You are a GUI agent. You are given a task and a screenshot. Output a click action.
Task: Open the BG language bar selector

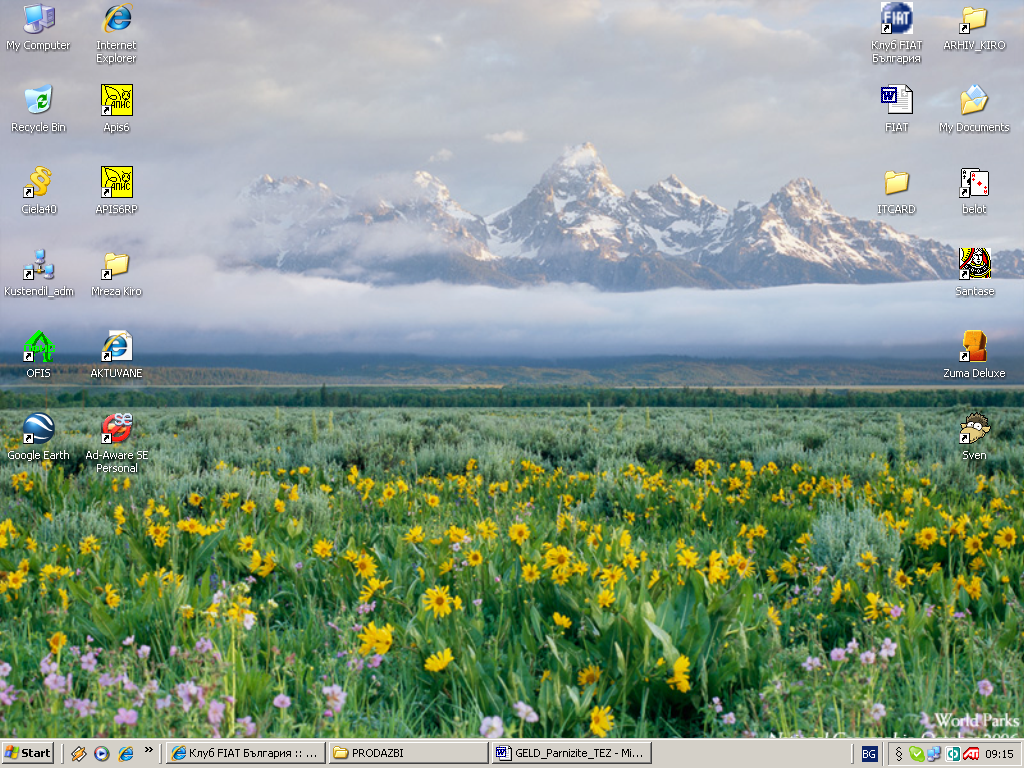(869, 754)
